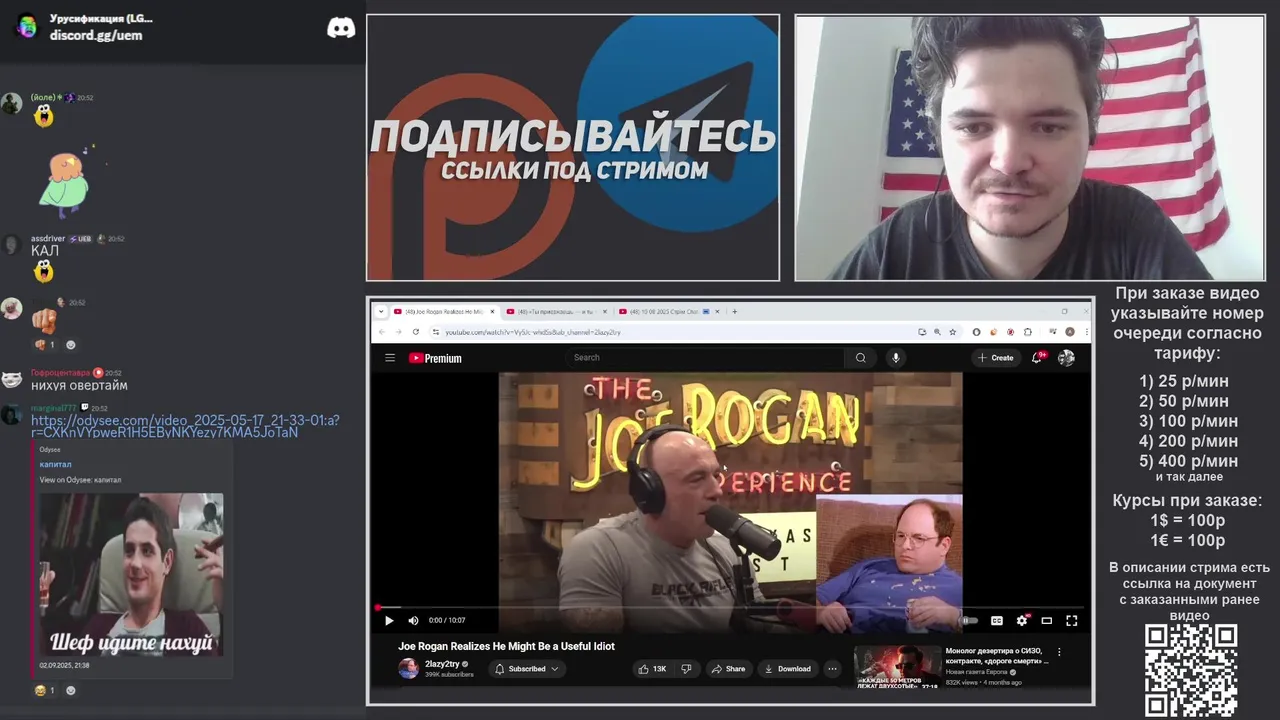Go forward in the browser
1280x720 pixels.
click(x=398, y=331)
